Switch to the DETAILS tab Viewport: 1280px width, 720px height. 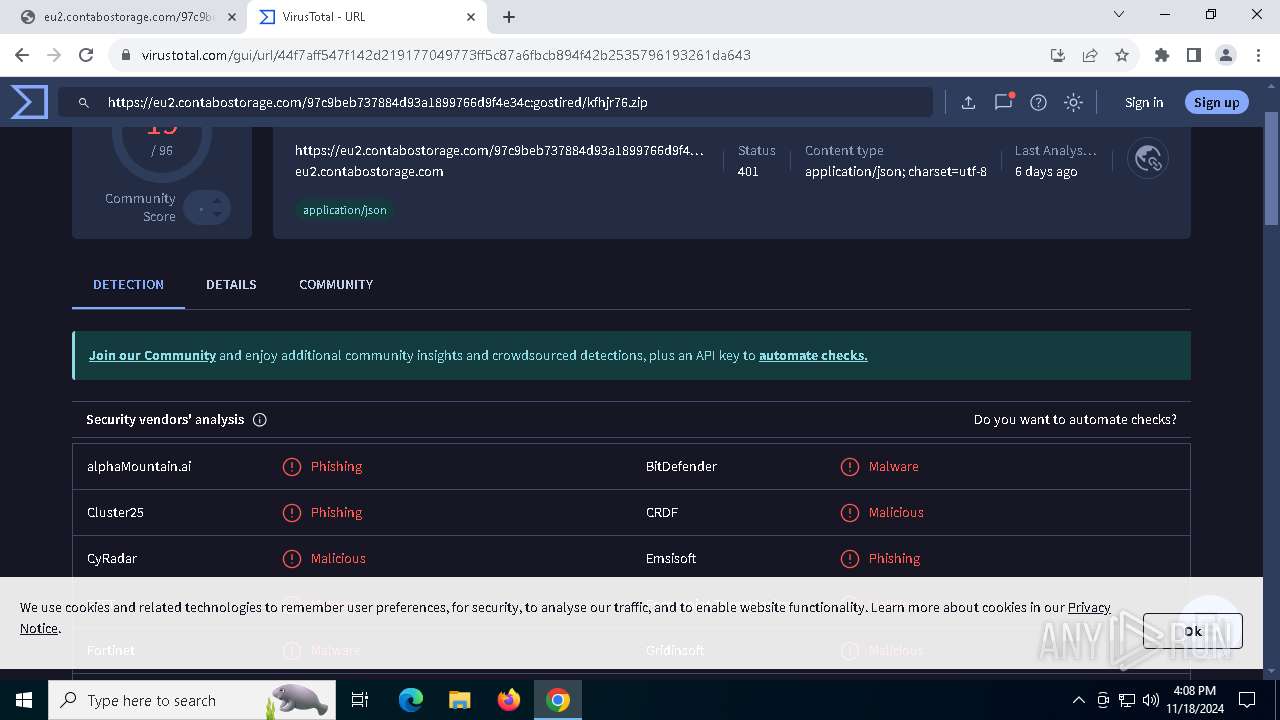[x=231, y=285]
